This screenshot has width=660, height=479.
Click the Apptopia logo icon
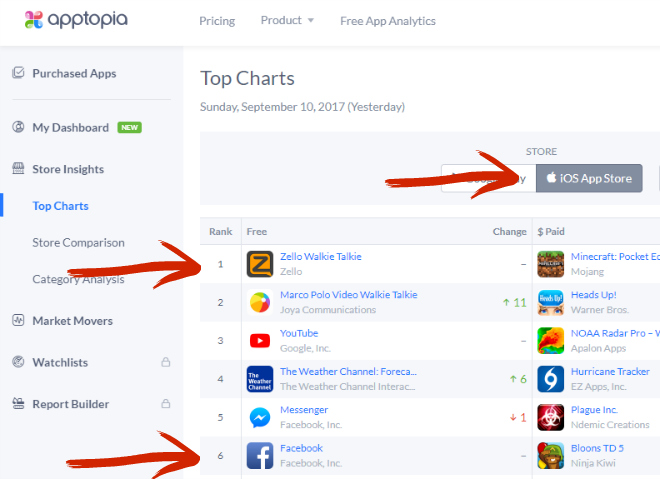click(x=33, y=20)
